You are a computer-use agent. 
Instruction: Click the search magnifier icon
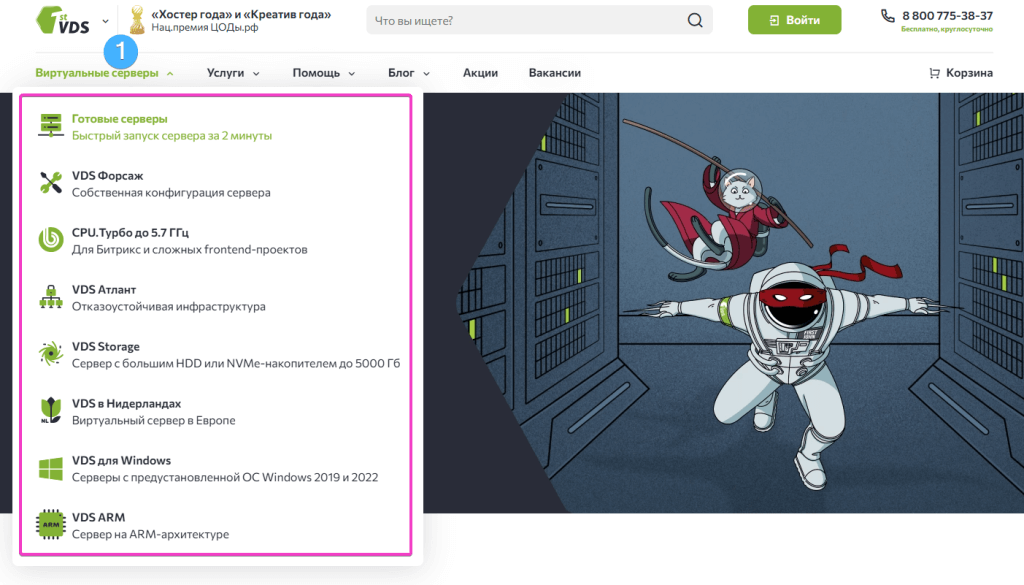point(694,21)
